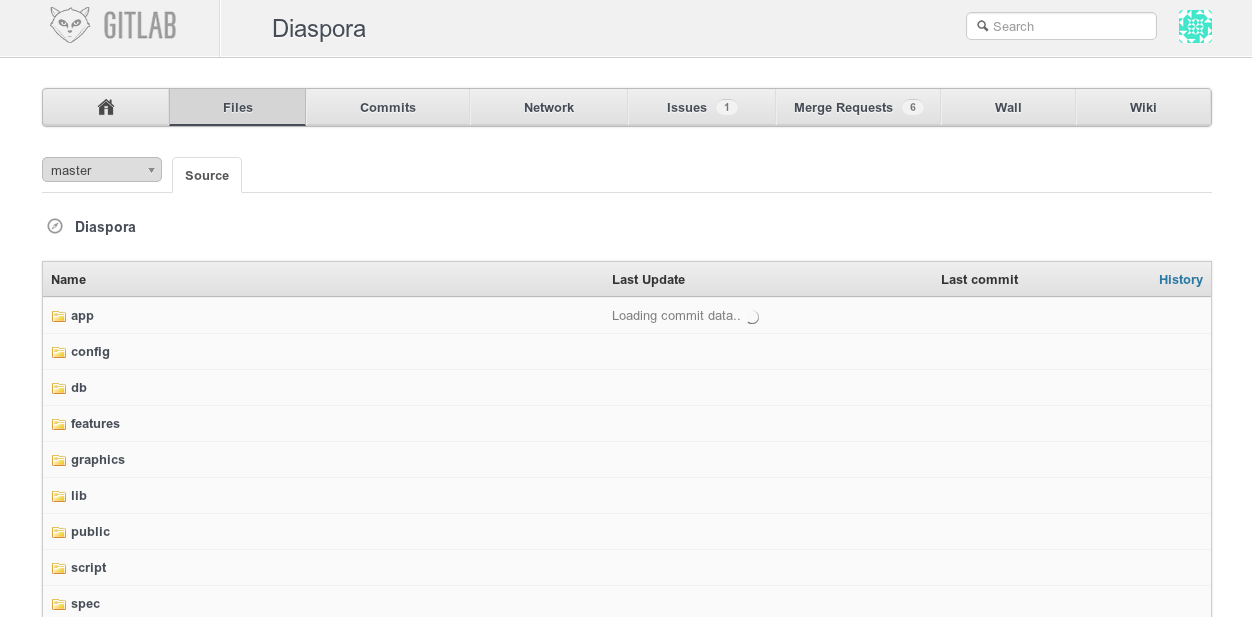
Task: Switch to the Wall tab
Action: [x=1008, y=107]
